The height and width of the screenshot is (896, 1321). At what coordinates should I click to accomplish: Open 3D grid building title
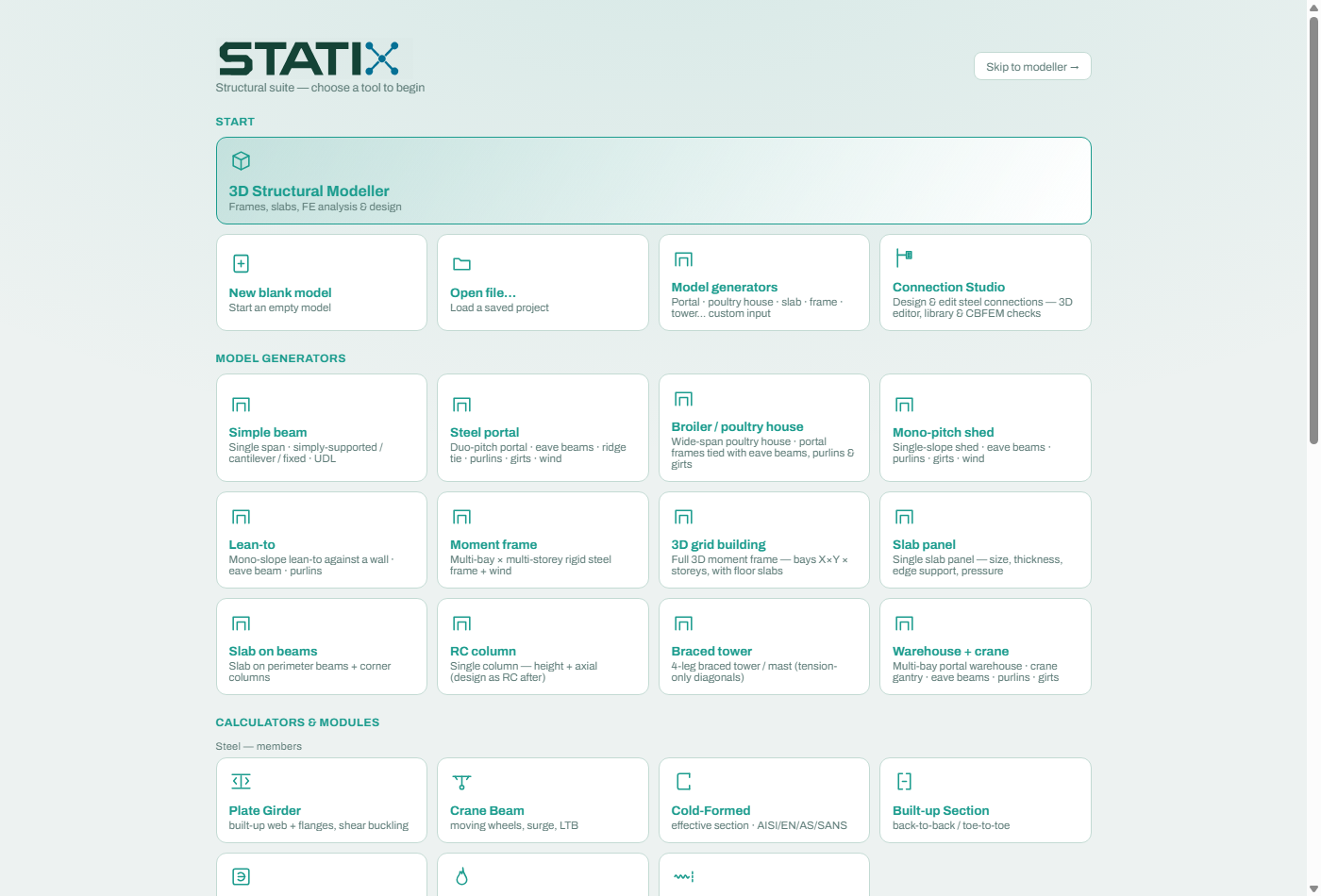(x=718, y=544)
